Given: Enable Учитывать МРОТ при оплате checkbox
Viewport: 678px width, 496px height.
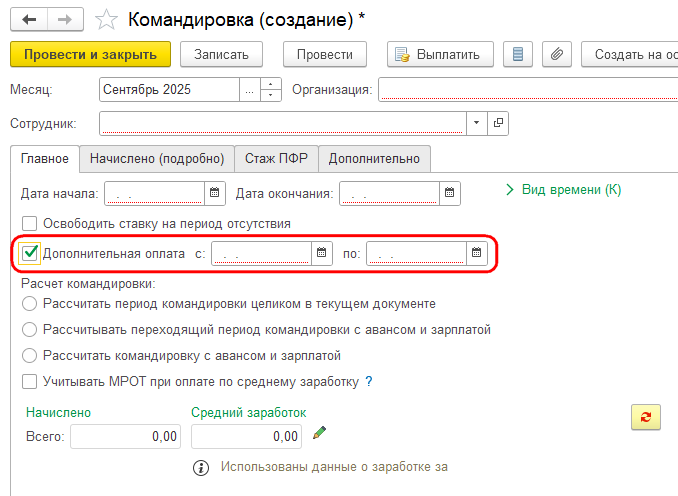Looking at the screenshot, I should [29, 382].
